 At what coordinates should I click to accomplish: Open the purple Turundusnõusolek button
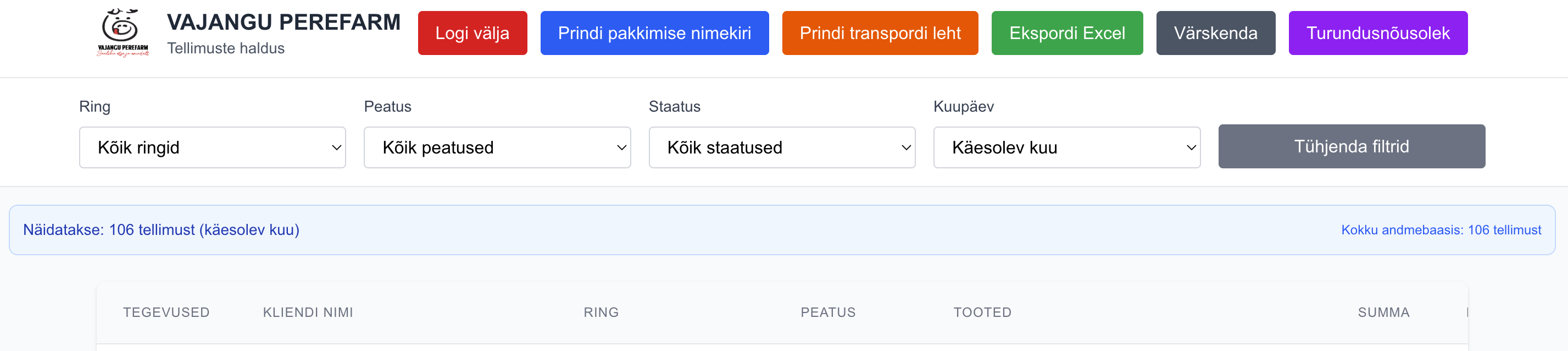pos(1378,34)
